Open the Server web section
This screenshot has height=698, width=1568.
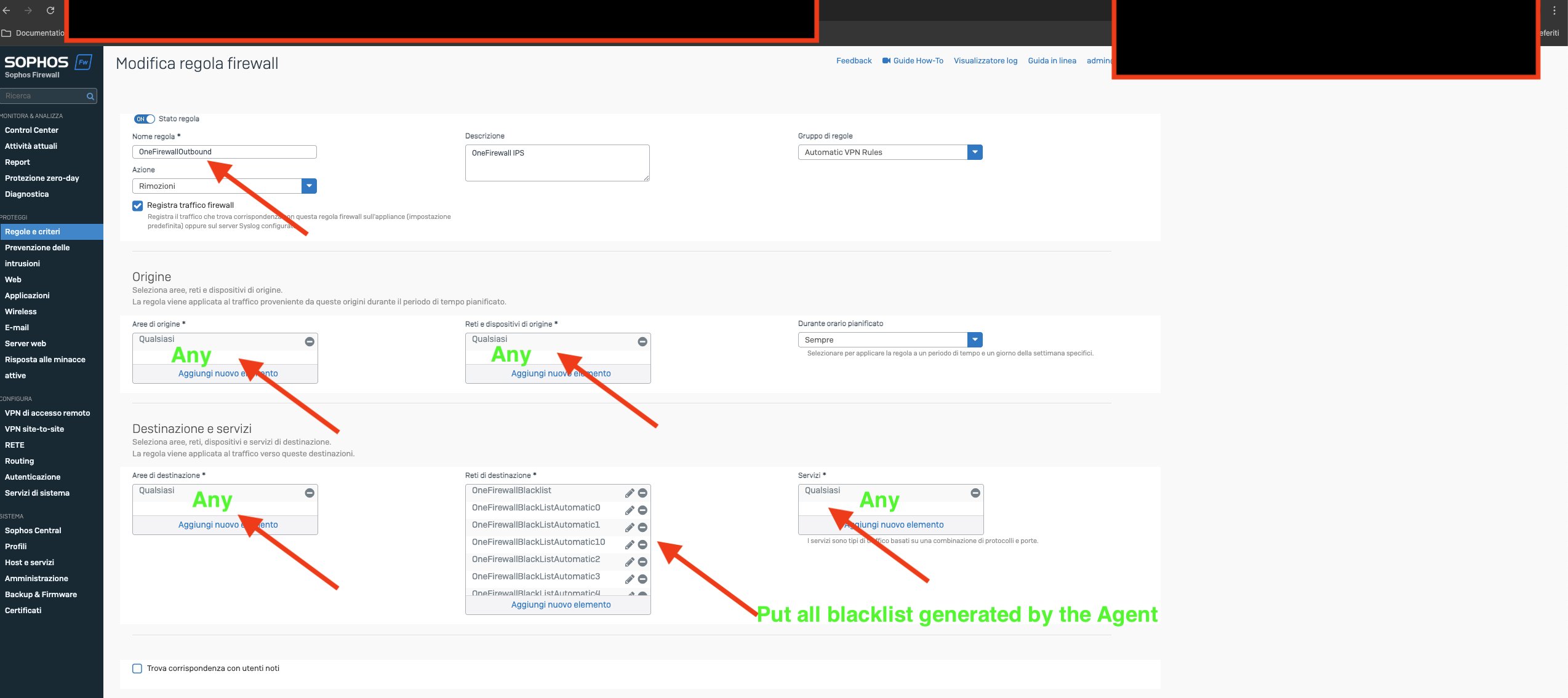(x=25, y=344)
